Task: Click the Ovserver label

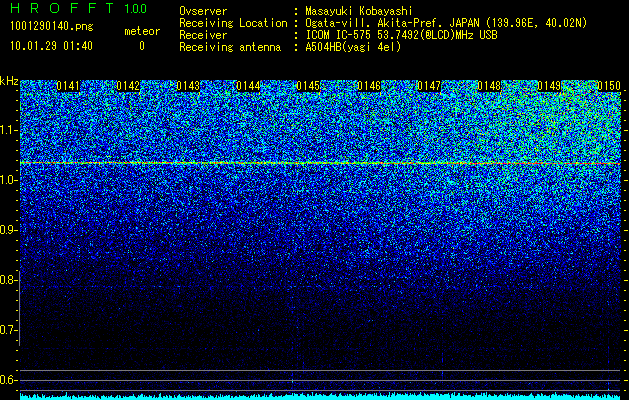Action: point(203,11)
